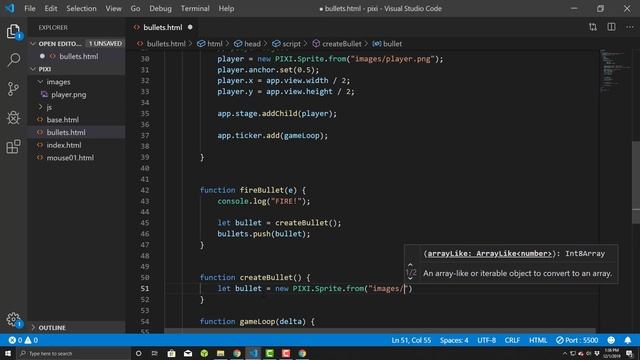Open the Search view in activity bar

(x=13, y=60)
